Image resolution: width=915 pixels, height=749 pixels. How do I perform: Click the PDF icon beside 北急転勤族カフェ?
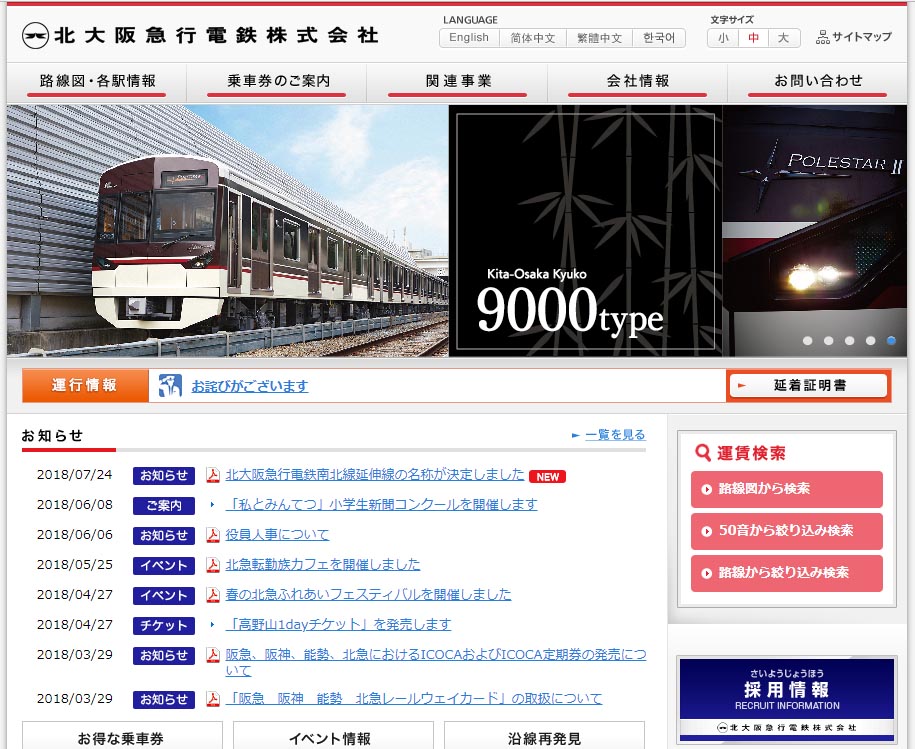coord(213,565)
